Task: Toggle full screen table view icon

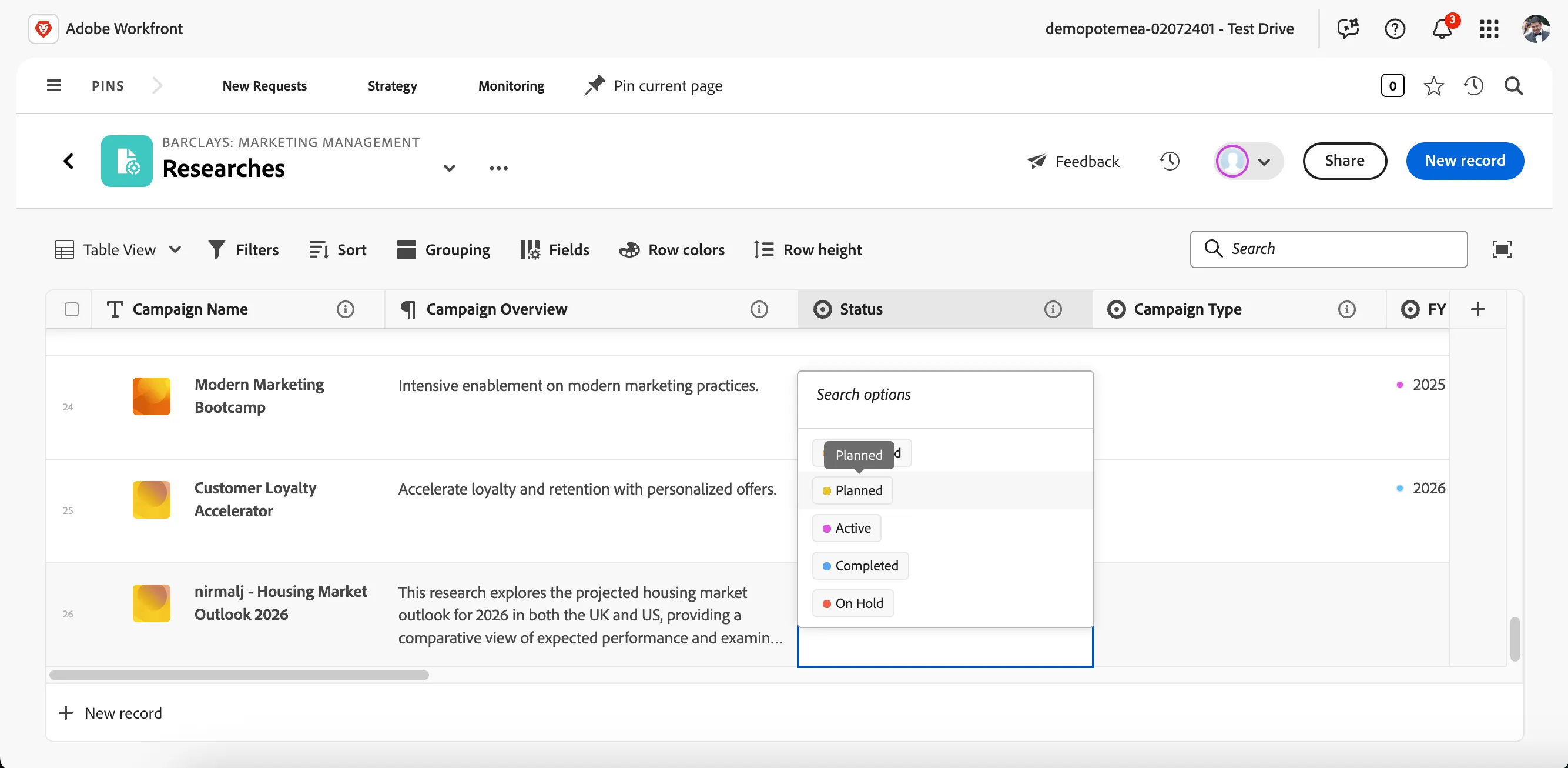Action: (x=1502, y=250)
